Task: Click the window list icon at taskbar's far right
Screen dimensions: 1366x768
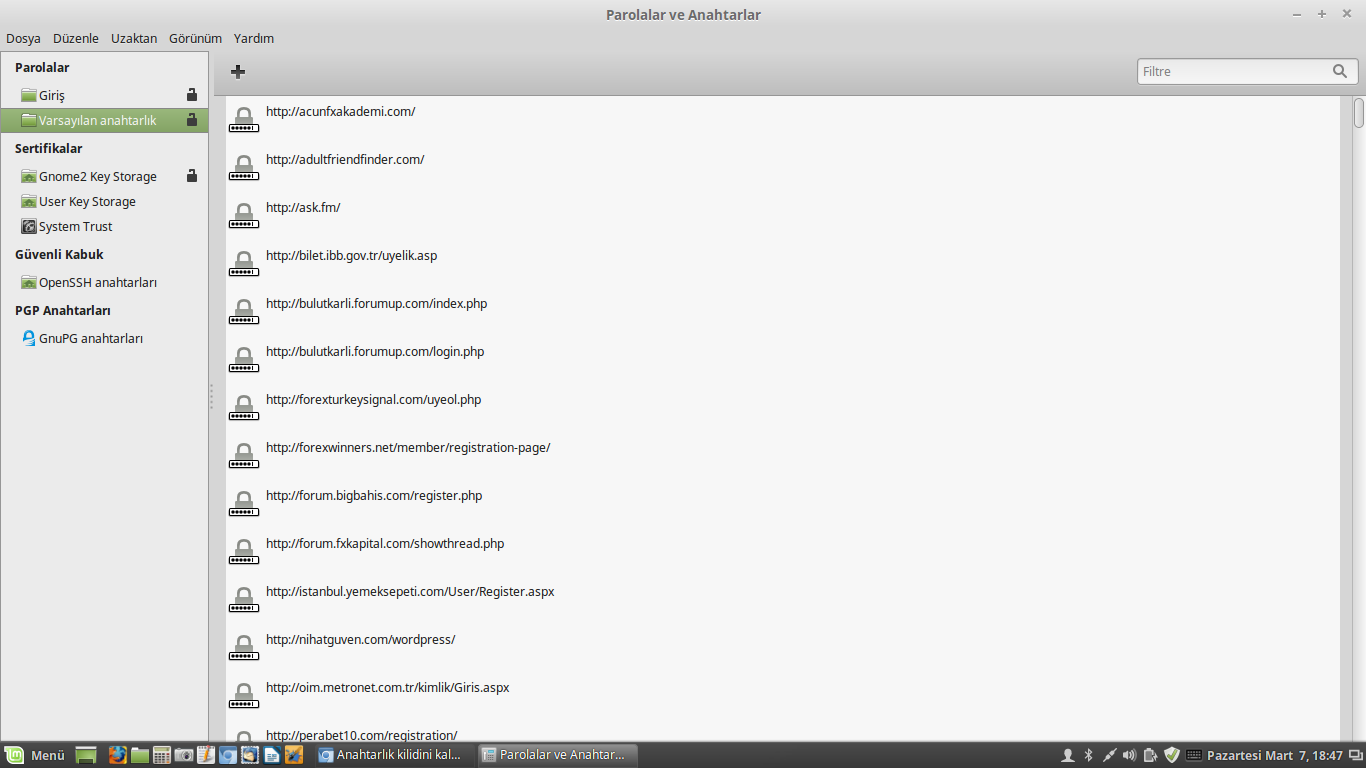Action: (1354, 755)
